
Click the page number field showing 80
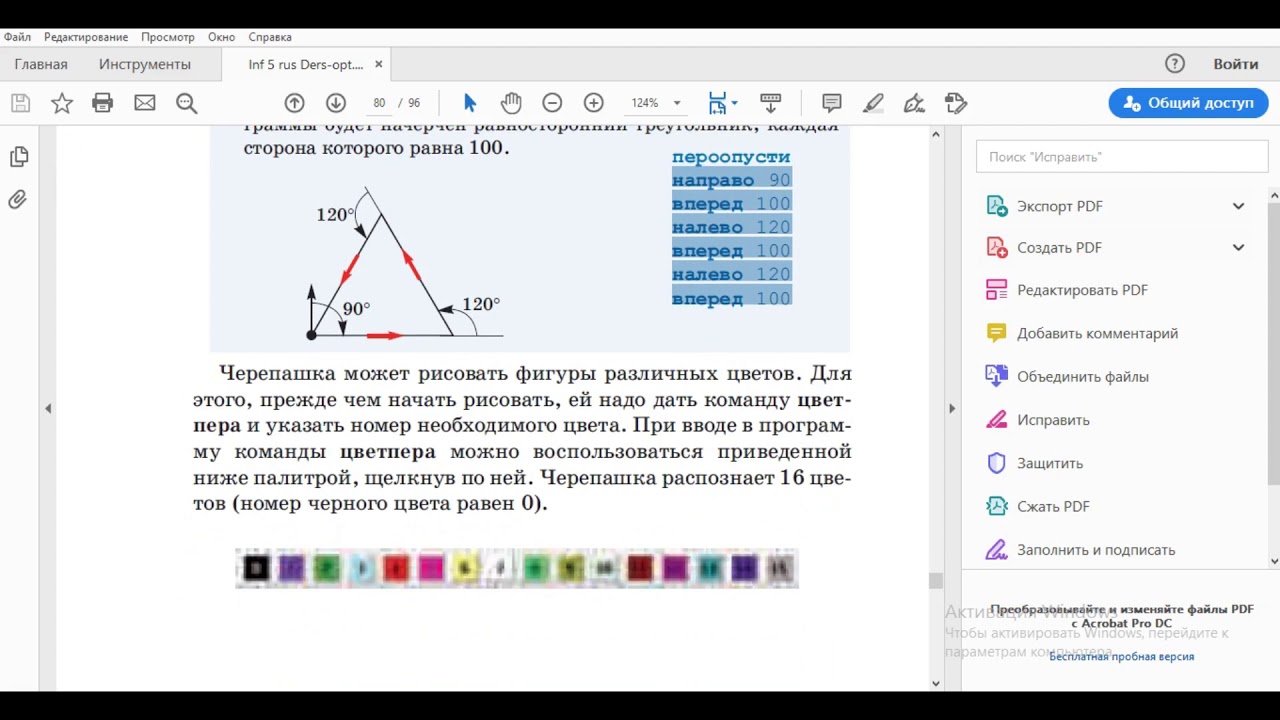pos(379,103)
